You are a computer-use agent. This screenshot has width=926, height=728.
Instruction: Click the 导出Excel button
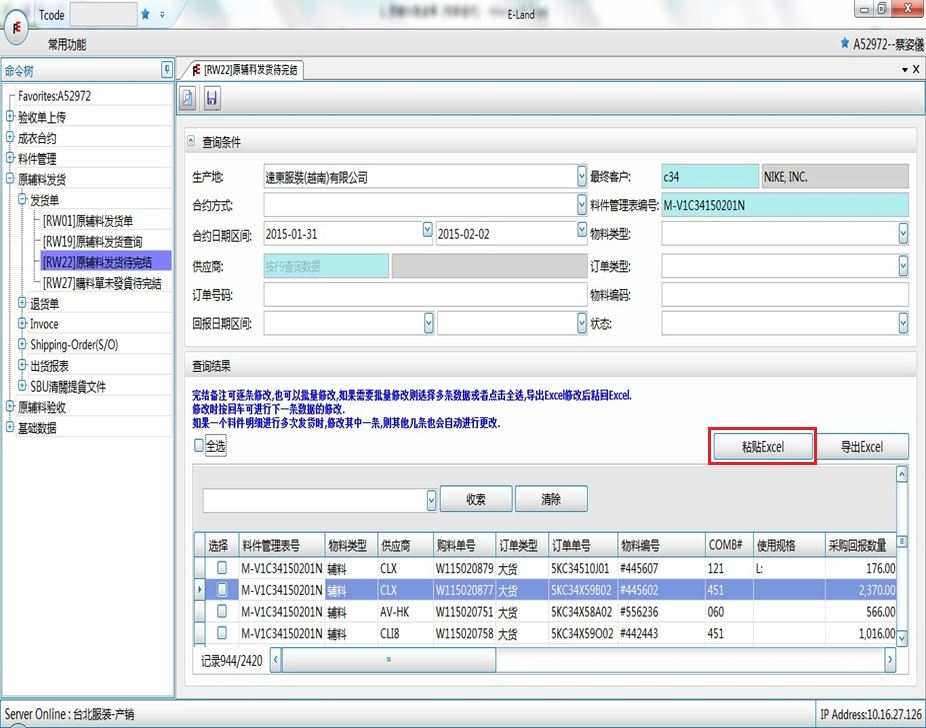pos(860,447)
